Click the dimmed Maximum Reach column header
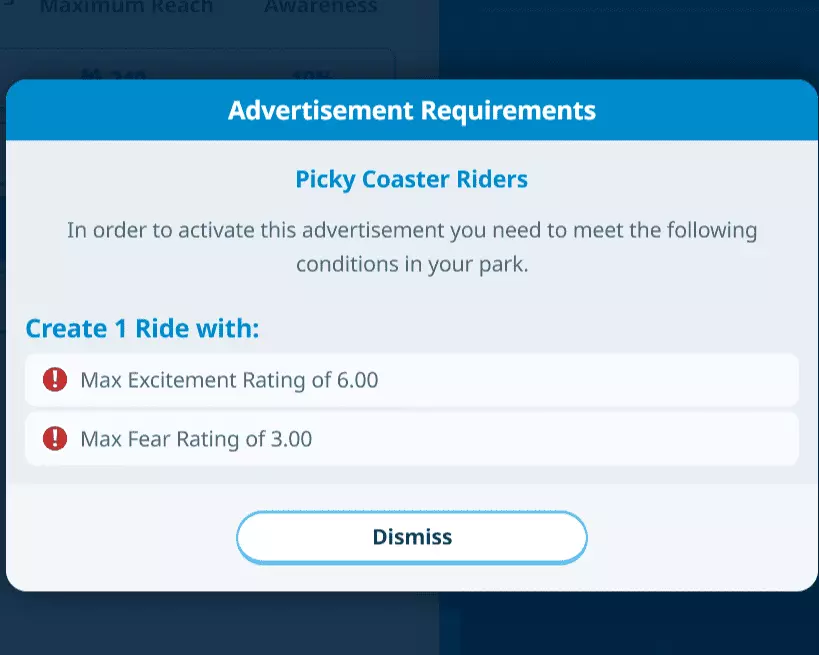Viewport: 819px width, 655px height. pyautogui.click(x=126, y=7)
